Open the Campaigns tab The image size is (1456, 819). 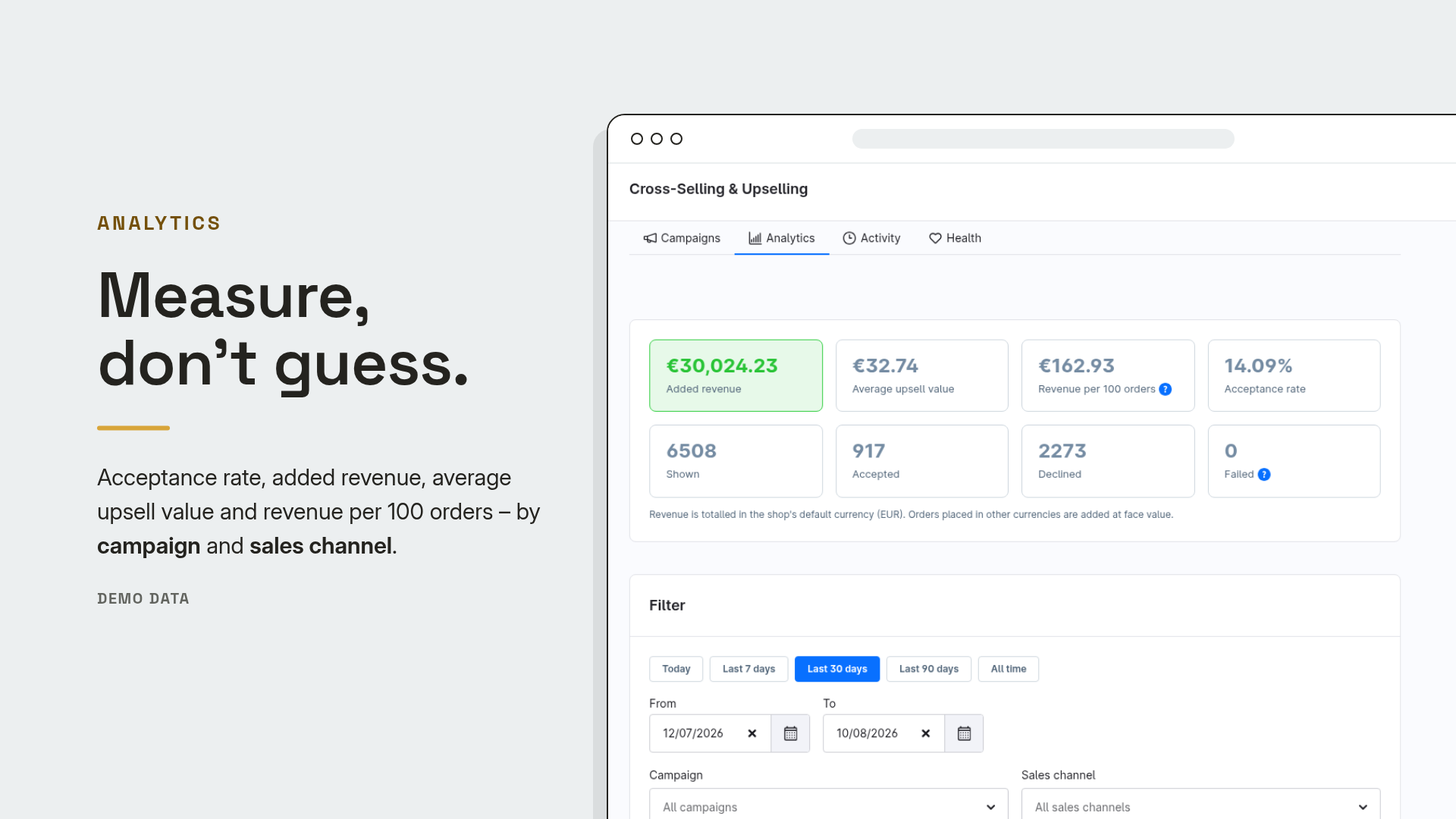682,238
